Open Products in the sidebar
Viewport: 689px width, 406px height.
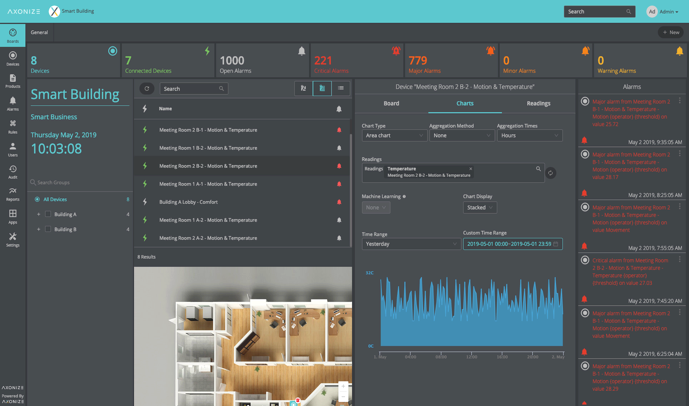pyautogui.click(x=12, y=81)
